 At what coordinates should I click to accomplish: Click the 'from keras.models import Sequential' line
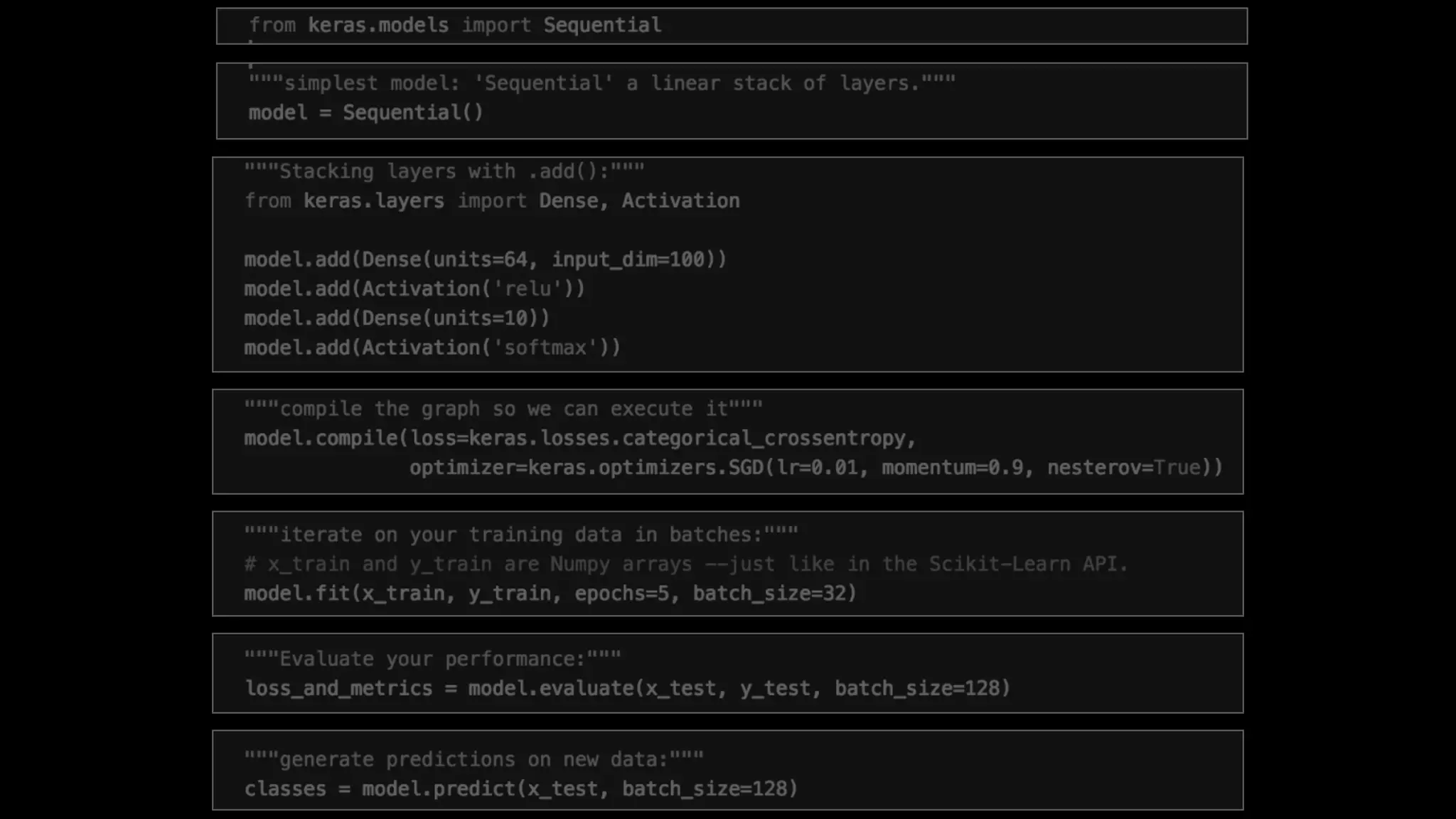(455, 26)
